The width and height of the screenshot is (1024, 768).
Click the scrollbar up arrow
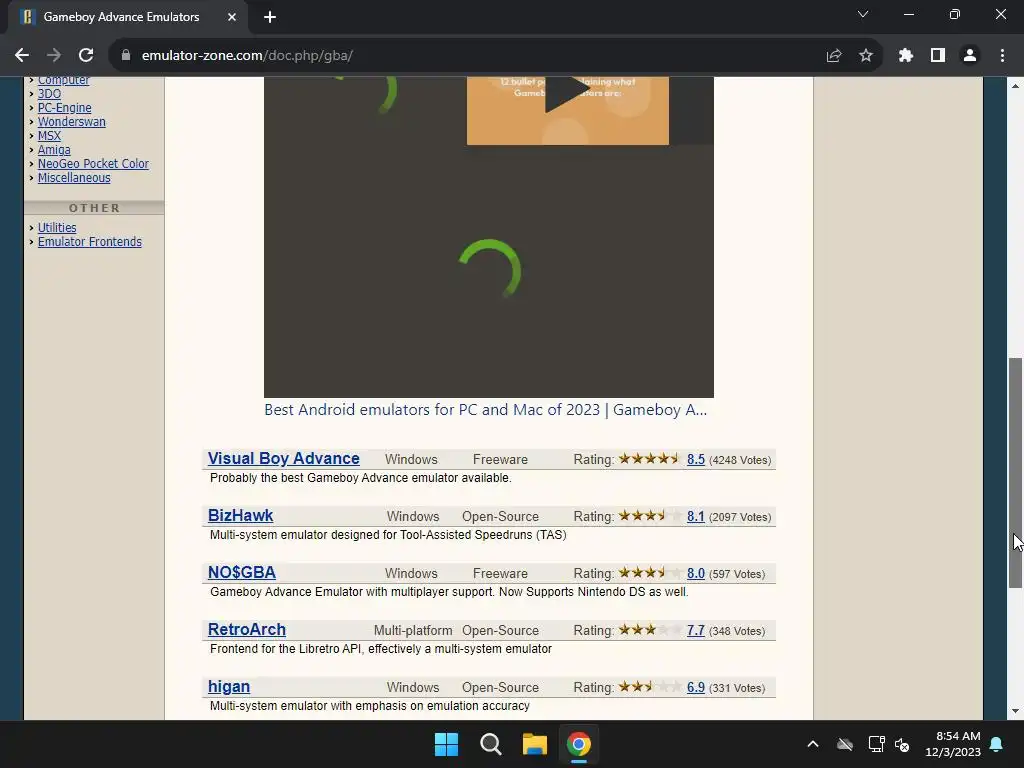point(1015,86)
